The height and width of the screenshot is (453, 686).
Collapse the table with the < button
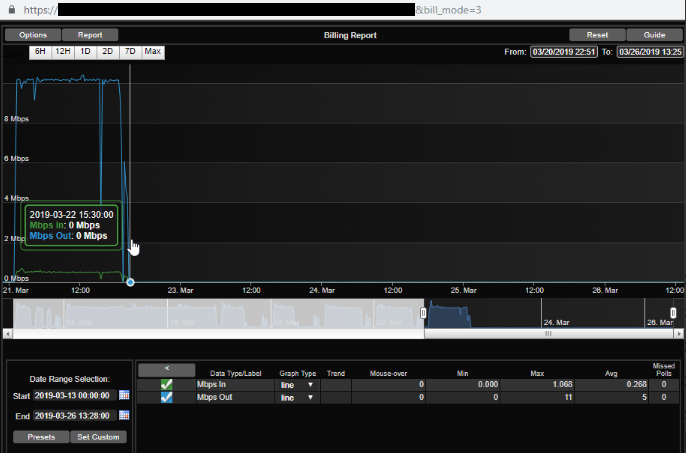167,370
